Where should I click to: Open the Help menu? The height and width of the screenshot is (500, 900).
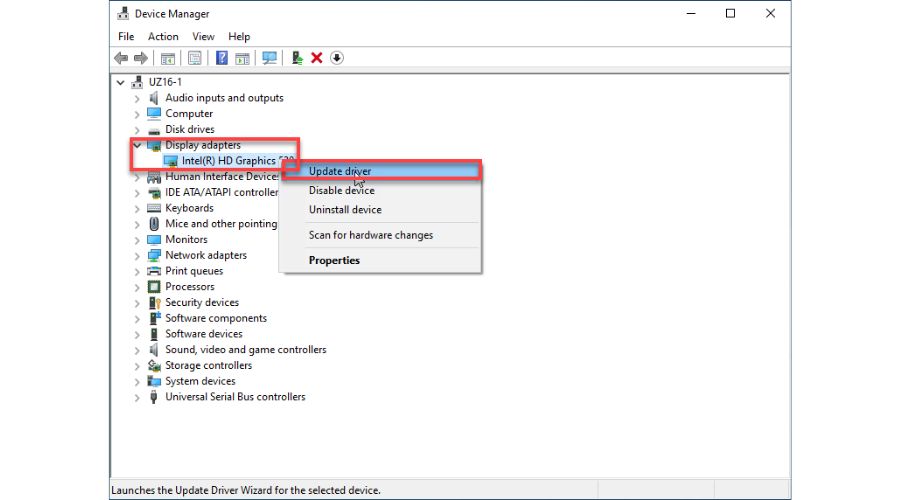coord(239,36)
